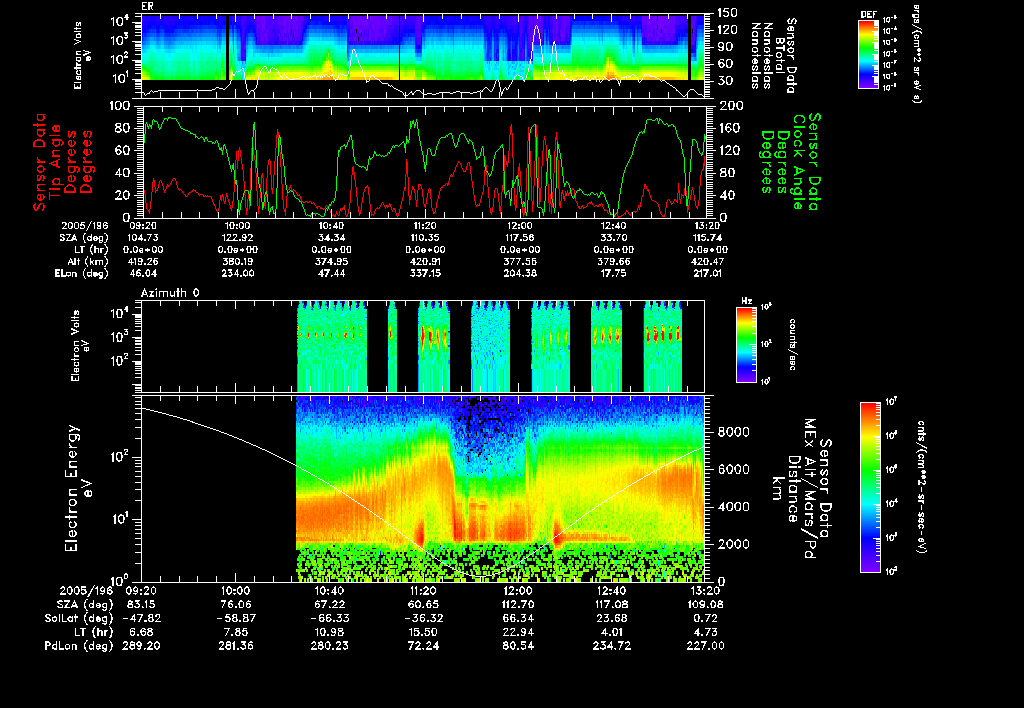The image size is (1024, 708).
Task: Click SolLat value -66.33
Action: coord(329,619)
